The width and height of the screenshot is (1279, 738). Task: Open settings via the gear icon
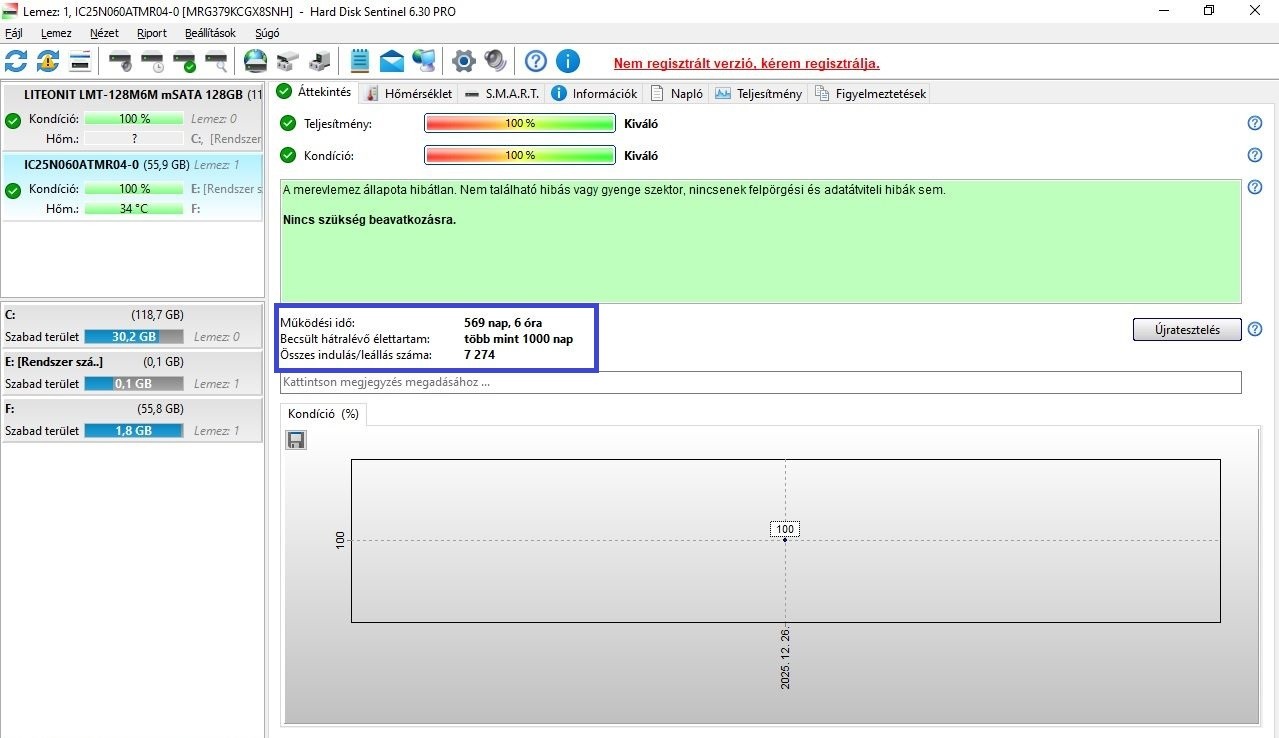click(x=463, y=61)
